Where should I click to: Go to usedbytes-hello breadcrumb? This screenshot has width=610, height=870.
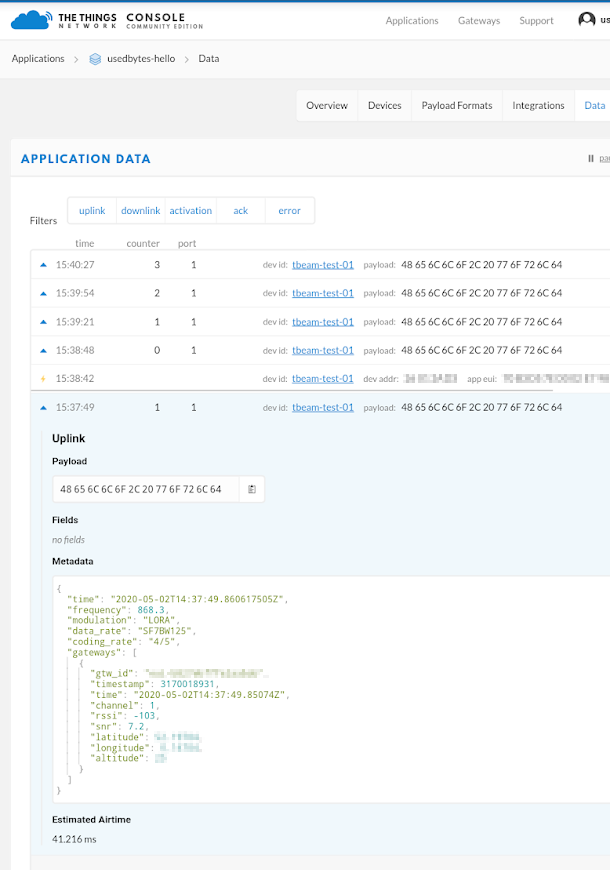141,59
